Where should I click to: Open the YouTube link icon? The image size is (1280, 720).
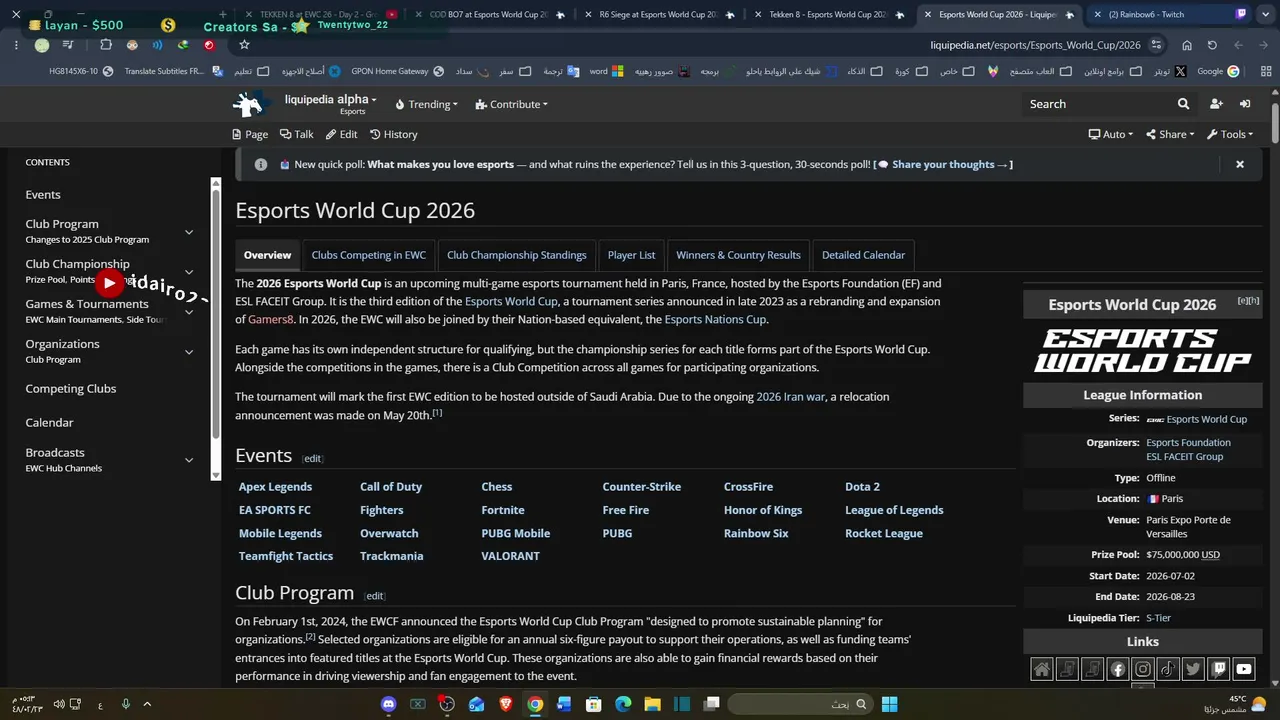pos(1244,669)
